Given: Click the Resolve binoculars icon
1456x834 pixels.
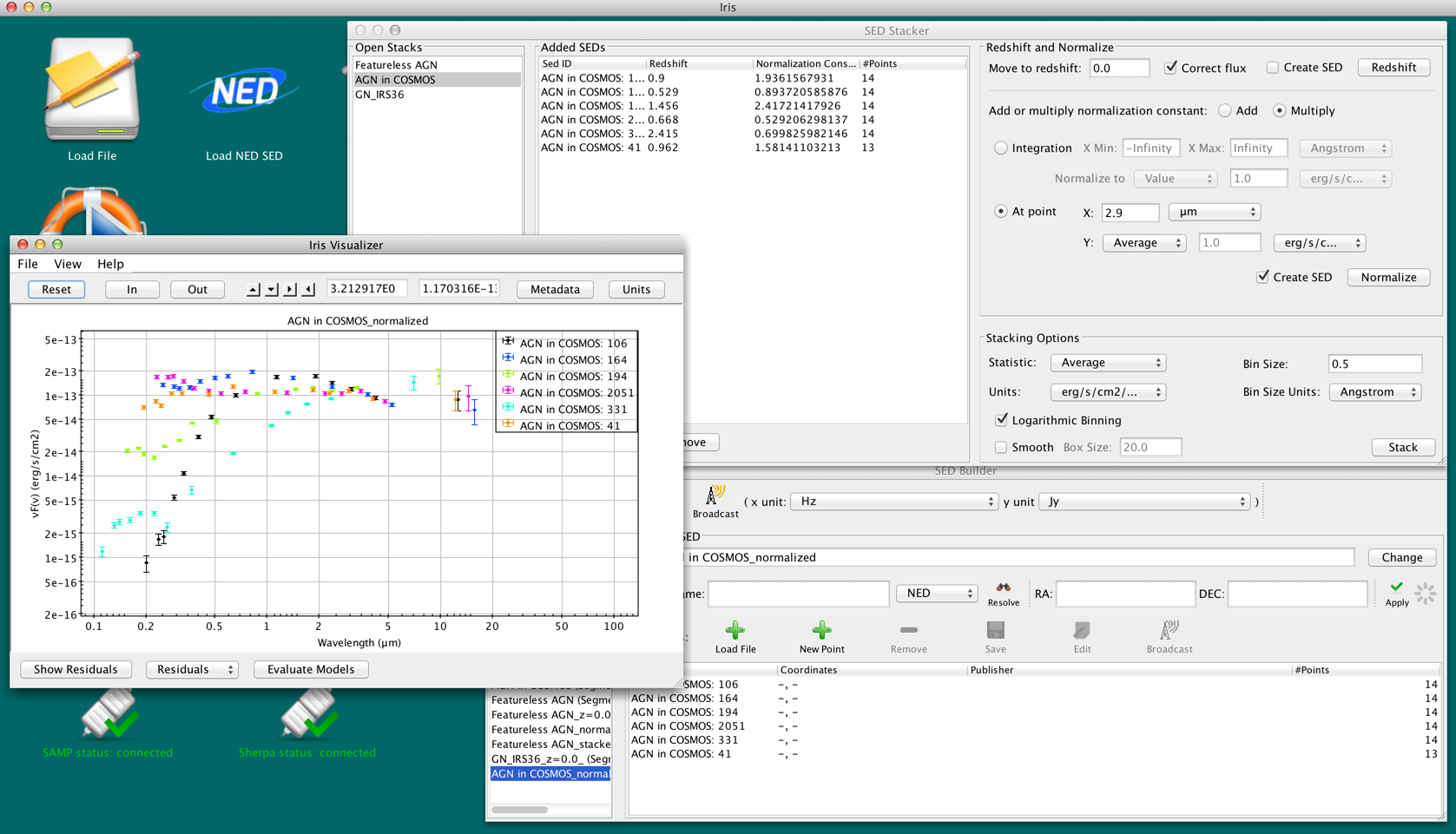Looking at the screenshot, I should pyautogui.click(x=1003, y=588).
